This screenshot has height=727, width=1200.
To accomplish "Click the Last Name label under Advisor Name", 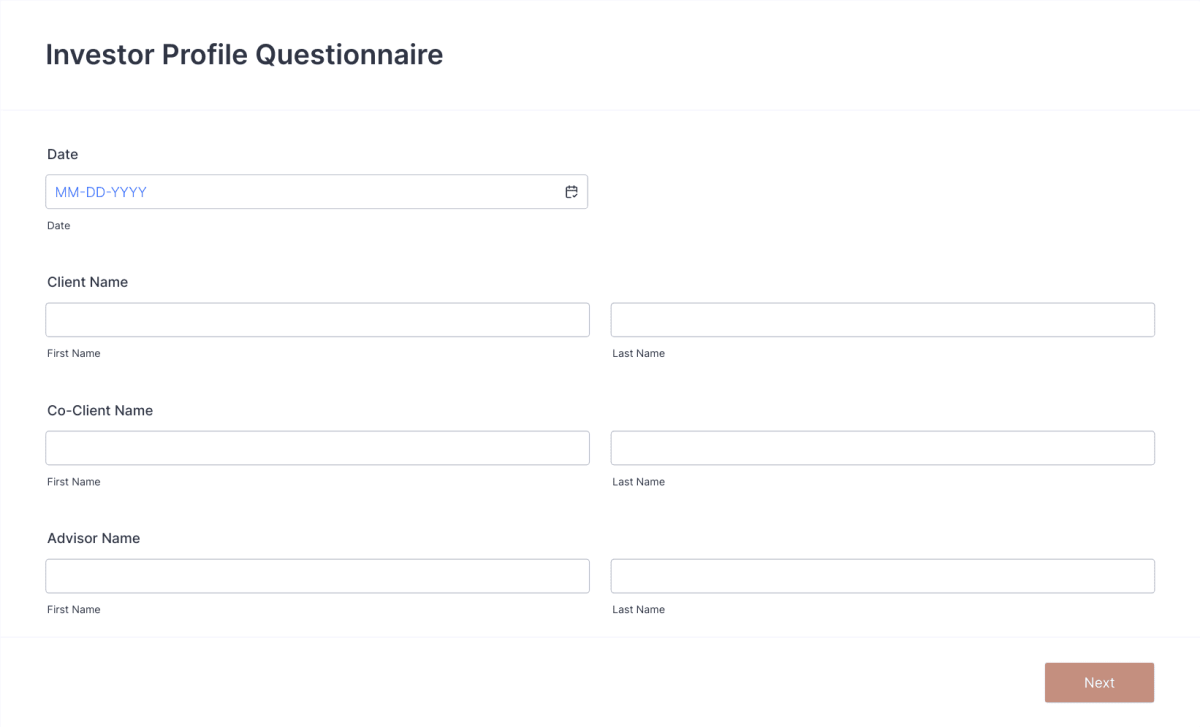I will point(638,609).
